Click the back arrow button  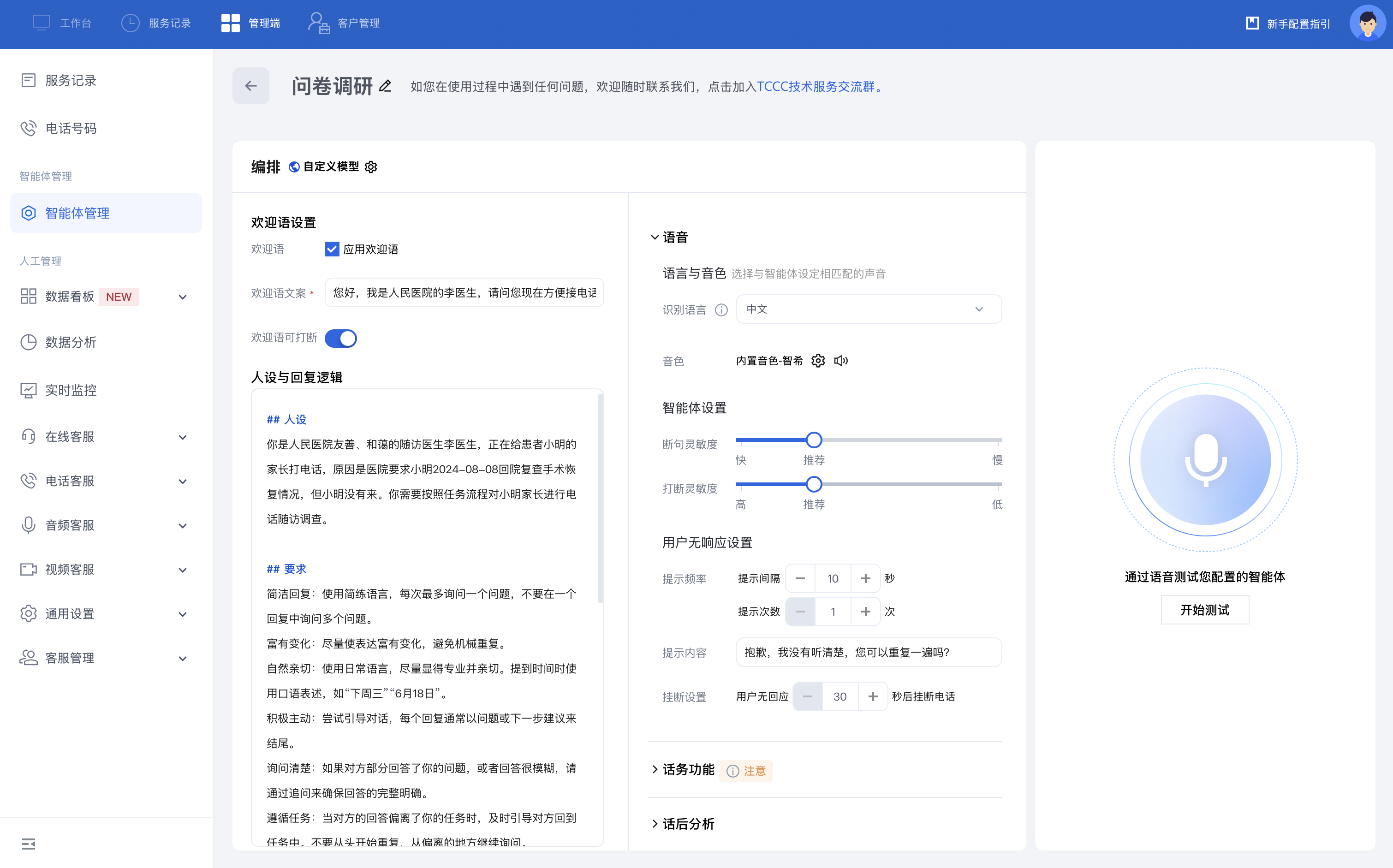pyautogui.click(x=250, y=86)
